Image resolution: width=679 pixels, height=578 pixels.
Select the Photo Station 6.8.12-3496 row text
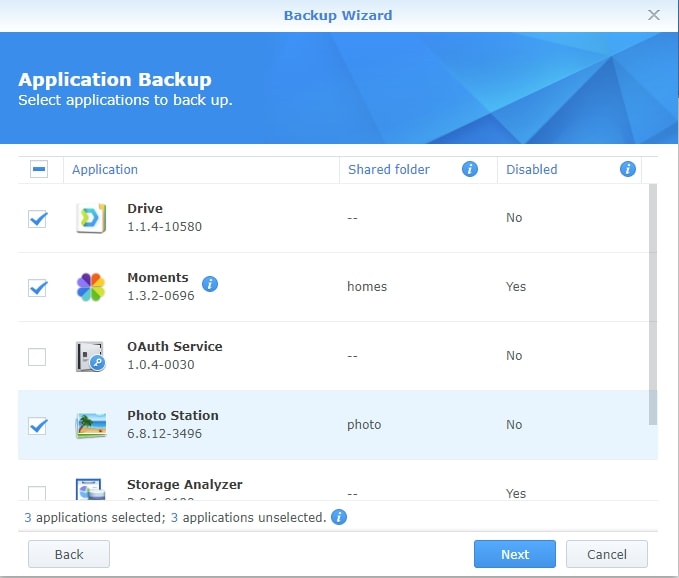173,424
